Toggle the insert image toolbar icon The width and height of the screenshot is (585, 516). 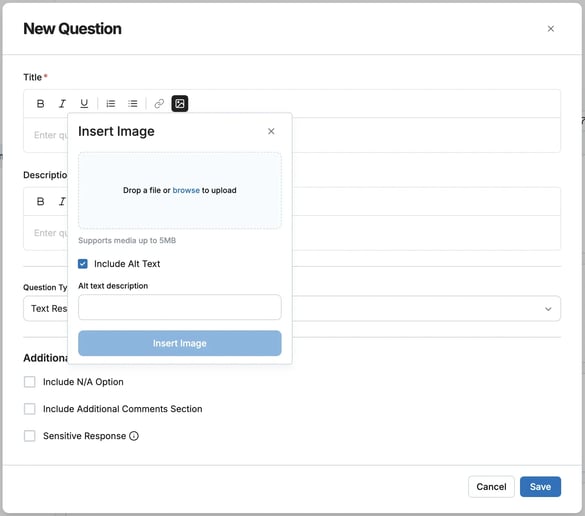pyautogui.click(x=180, y=104)
